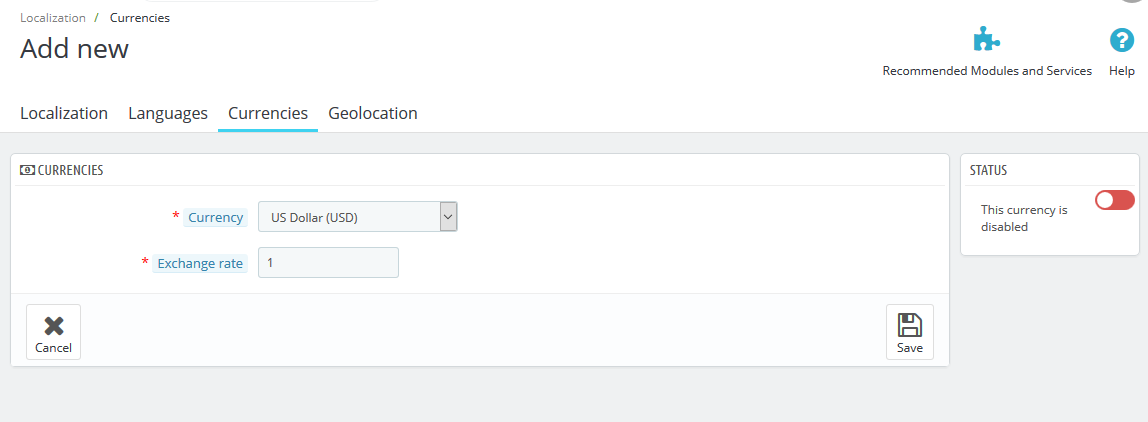Select the Currencies tab

click(268, 113)
